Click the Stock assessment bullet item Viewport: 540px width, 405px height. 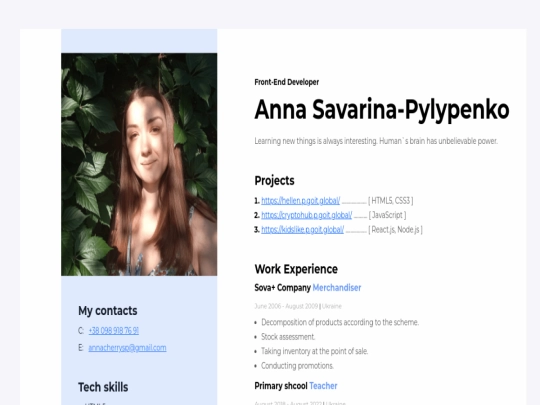pos(288,337)
